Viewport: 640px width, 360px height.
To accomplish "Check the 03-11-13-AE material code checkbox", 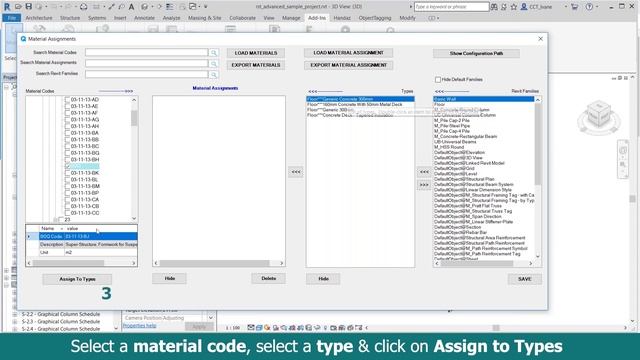I will pyautogui.click(x=67, y=106).
